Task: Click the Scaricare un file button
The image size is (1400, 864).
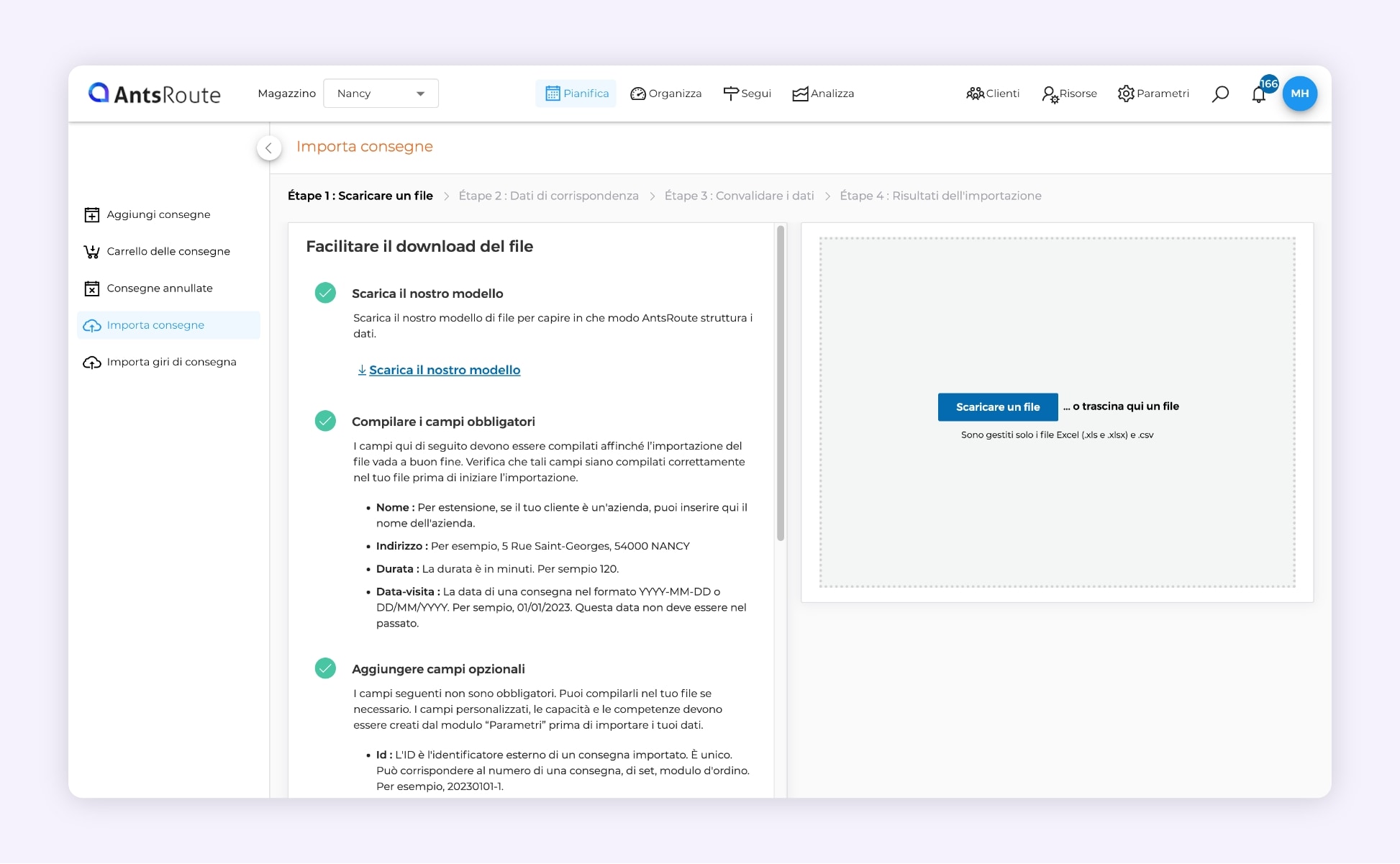Action: (997, 406)
